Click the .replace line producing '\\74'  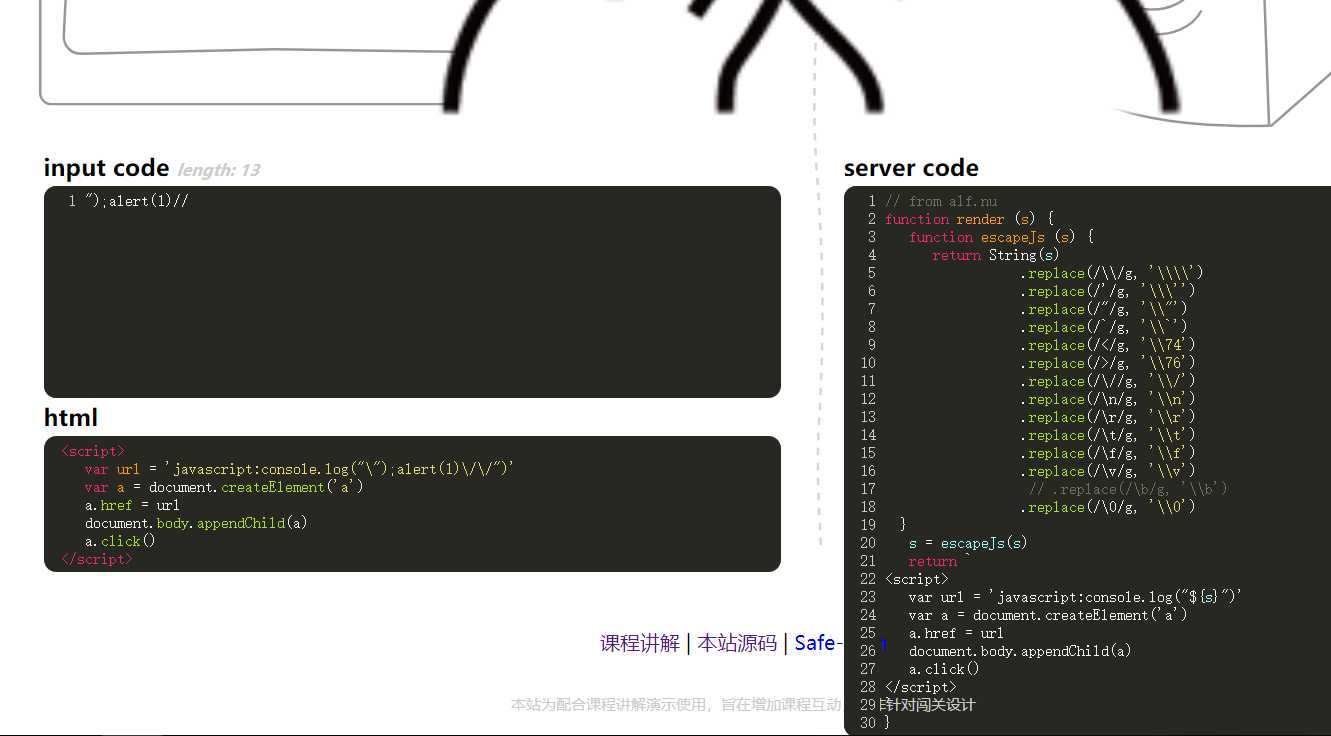[1108, 345]
